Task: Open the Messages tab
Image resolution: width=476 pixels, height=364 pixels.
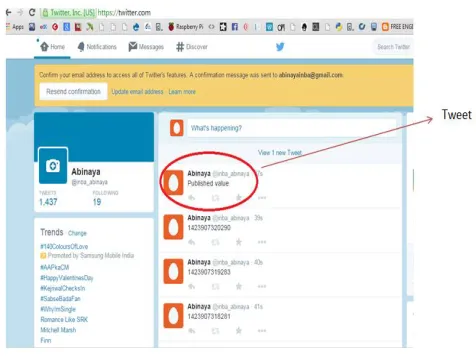Action: (146, 47)
